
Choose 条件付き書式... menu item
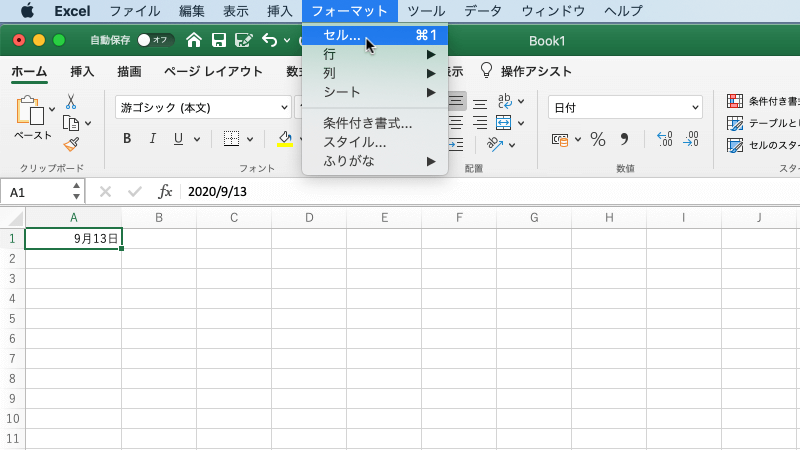coord(375,123)
